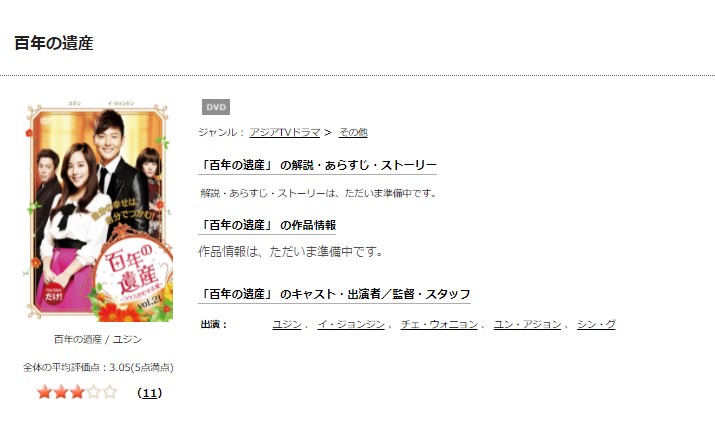Viewport: 715px width, 424px height.
Task: Open the 11 reviews count link
Action: pos(150,393)
